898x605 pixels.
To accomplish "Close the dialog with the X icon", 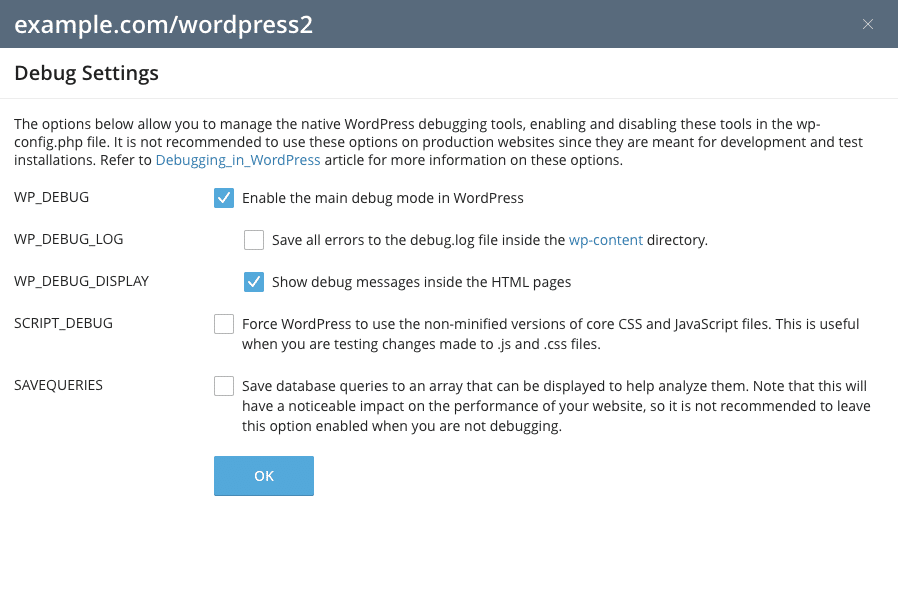I will 868,24.
